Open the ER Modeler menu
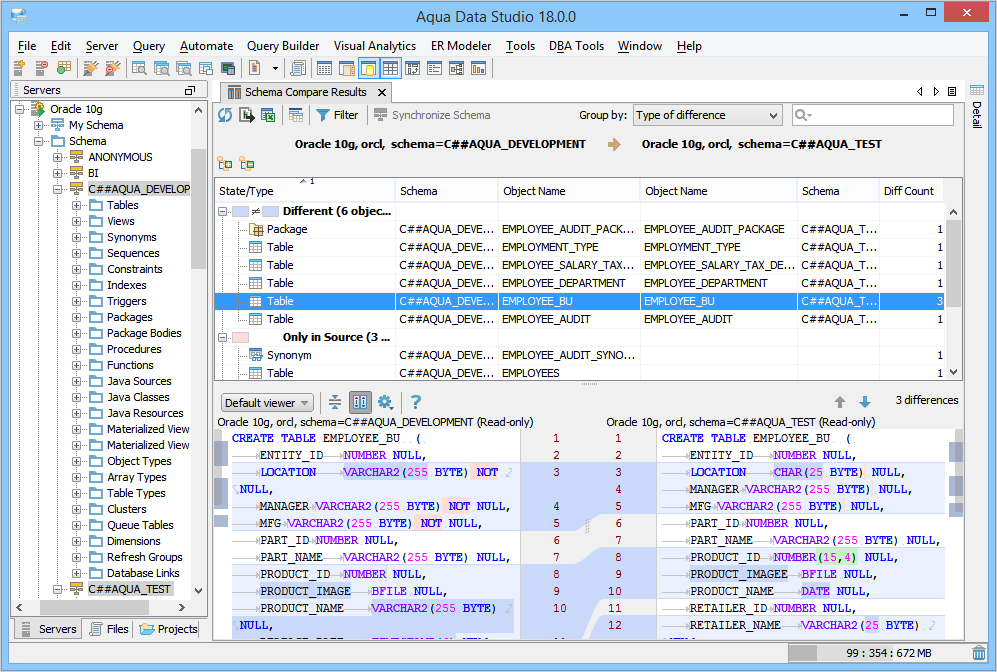The image size is (997, 672). click(461, 46)
